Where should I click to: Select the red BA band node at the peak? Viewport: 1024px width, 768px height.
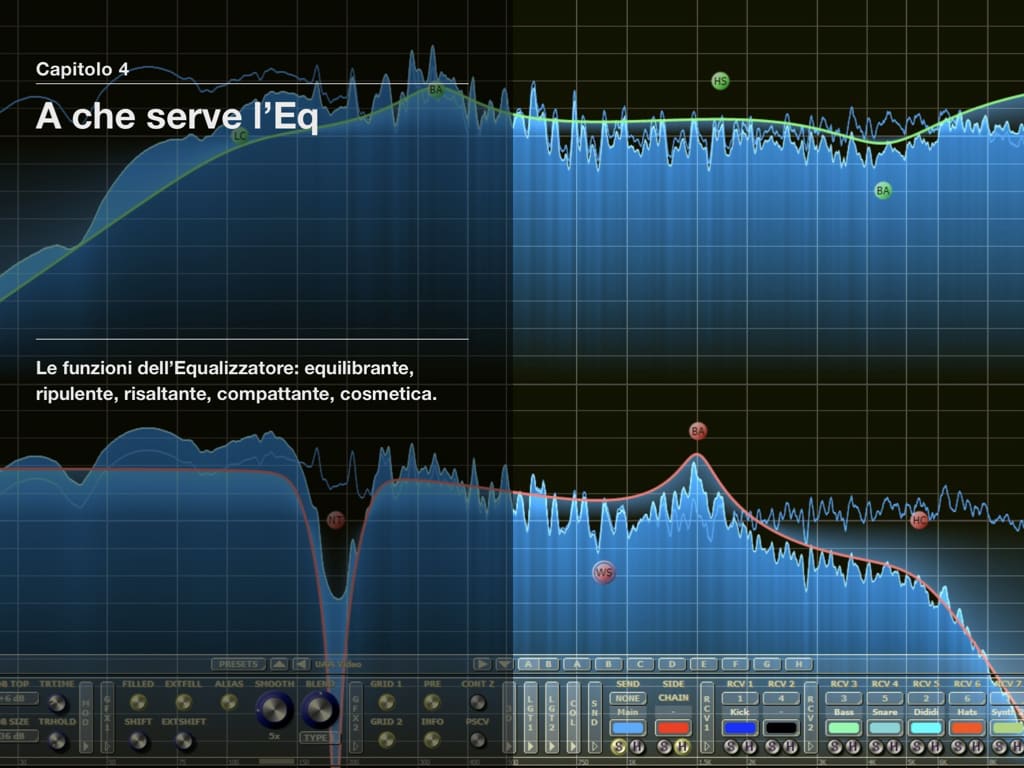click(x=697, y=431)
